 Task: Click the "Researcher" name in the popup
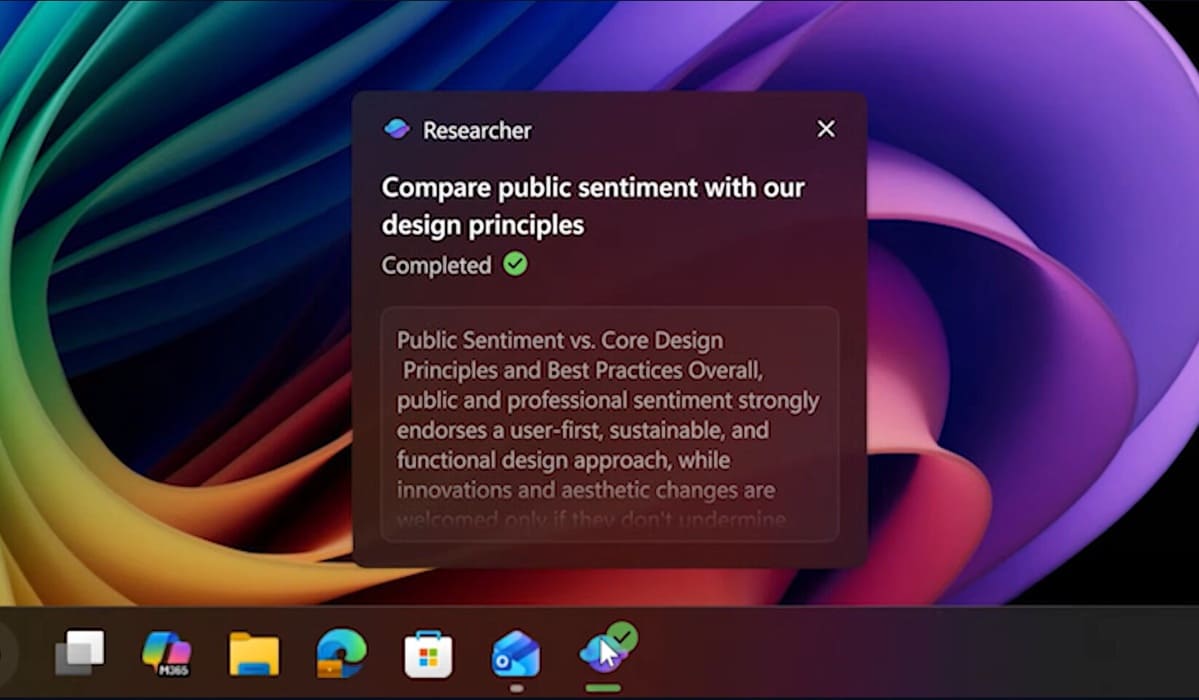[477, 131]
